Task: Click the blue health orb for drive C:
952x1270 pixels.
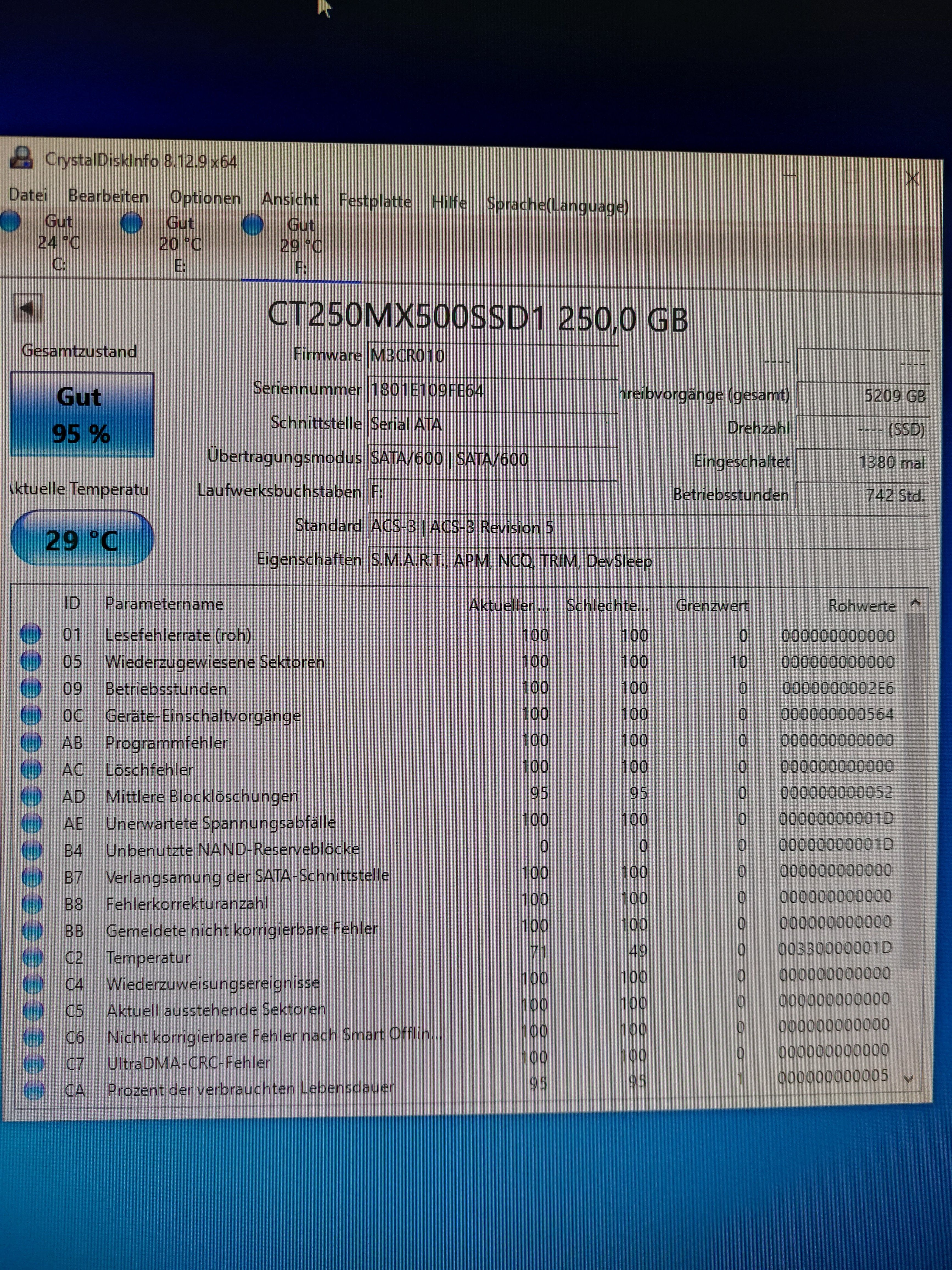Action: click(10, 221)
